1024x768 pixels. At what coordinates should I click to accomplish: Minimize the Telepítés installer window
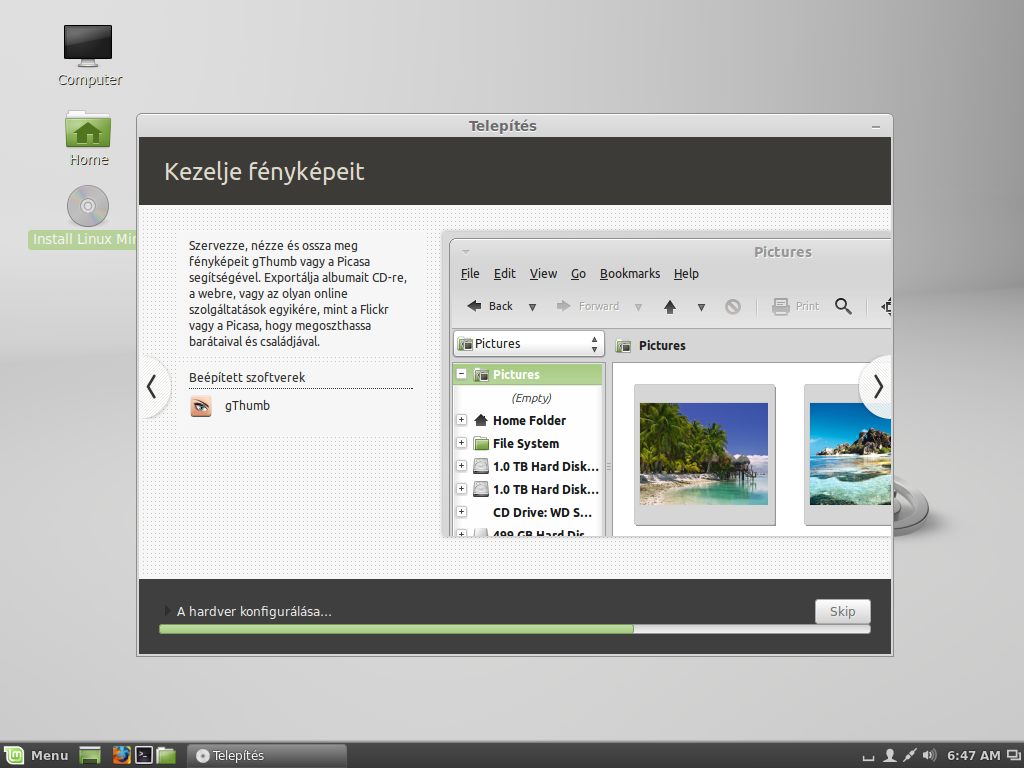click(x=876, y=127)
